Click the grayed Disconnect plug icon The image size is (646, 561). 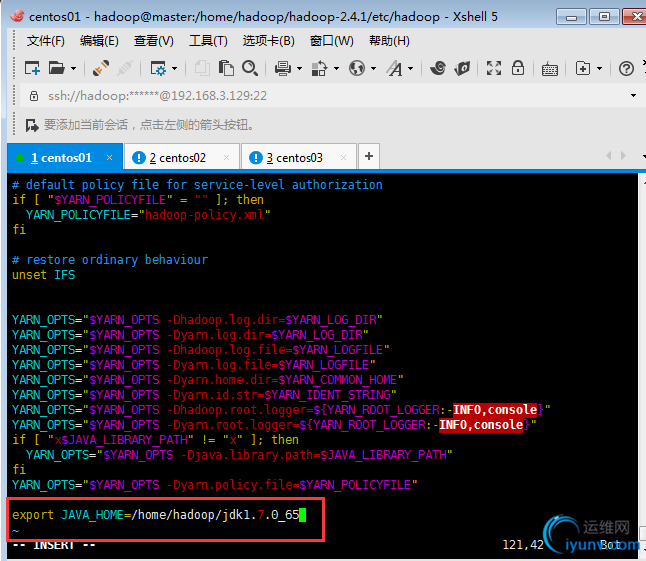pyautogui.click(x=125, y=68)
